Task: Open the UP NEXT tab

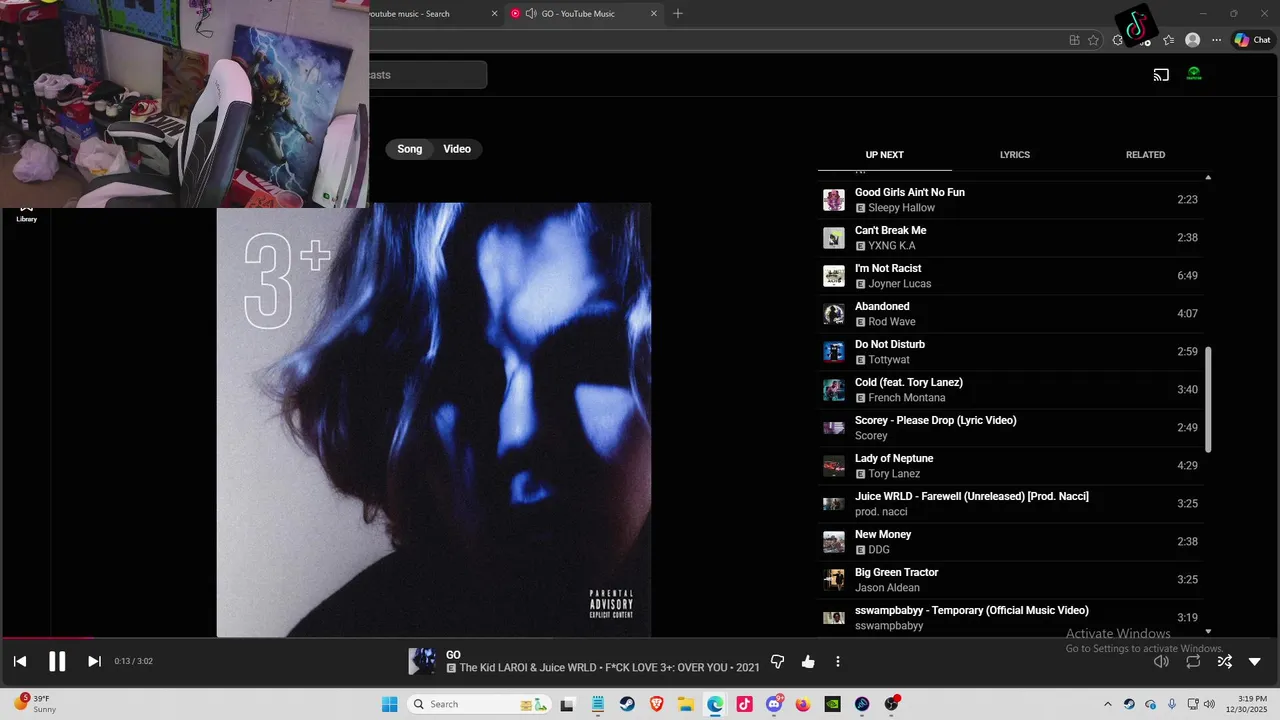Action: [884, 155]
